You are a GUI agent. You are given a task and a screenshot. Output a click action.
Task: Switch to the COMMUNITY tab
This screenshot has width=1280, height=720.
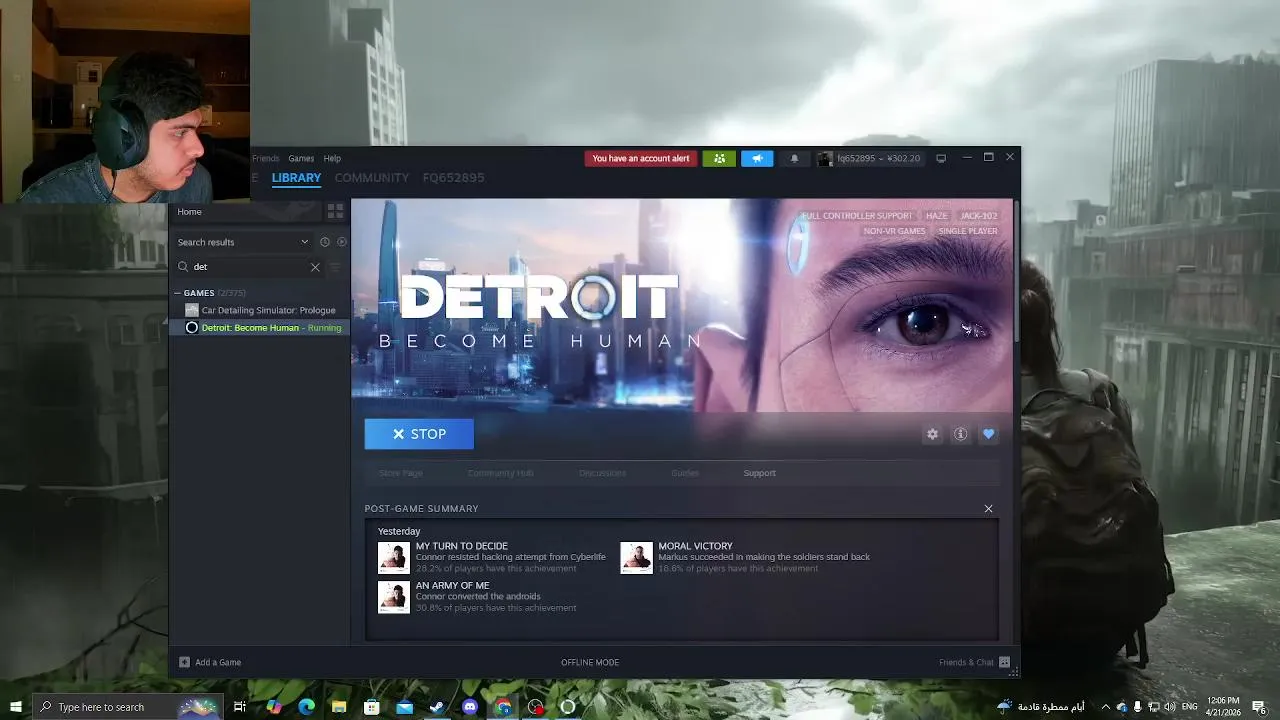click(372, 178)
